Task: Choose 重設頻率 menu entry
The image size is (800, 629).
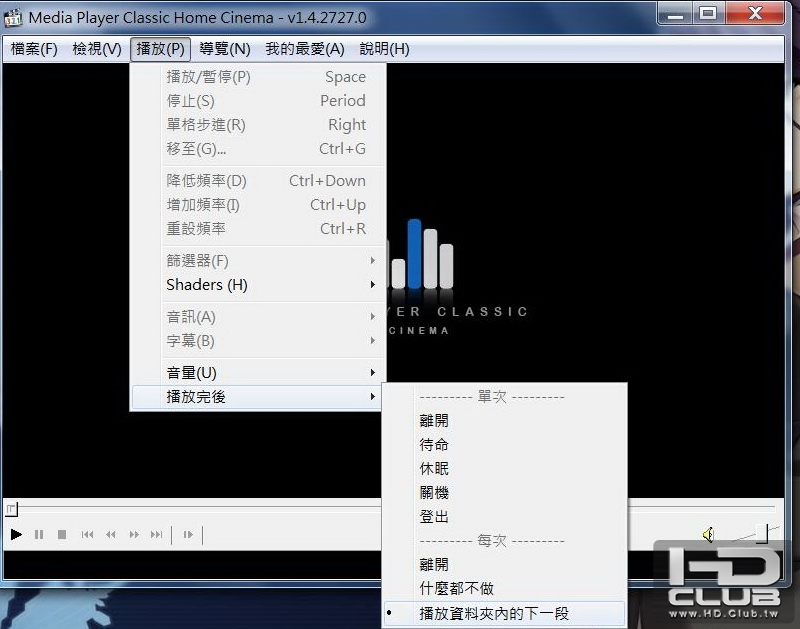Action: pyautogui.click(x=258, y=229)
